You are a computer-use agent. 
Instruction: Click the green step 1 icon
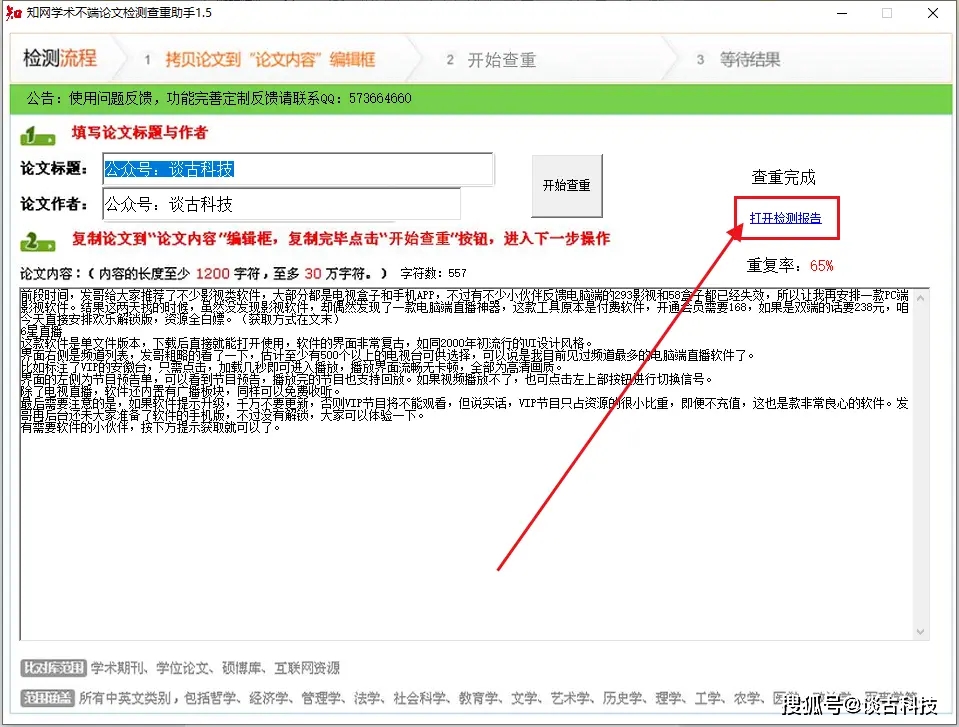point(37,135)
